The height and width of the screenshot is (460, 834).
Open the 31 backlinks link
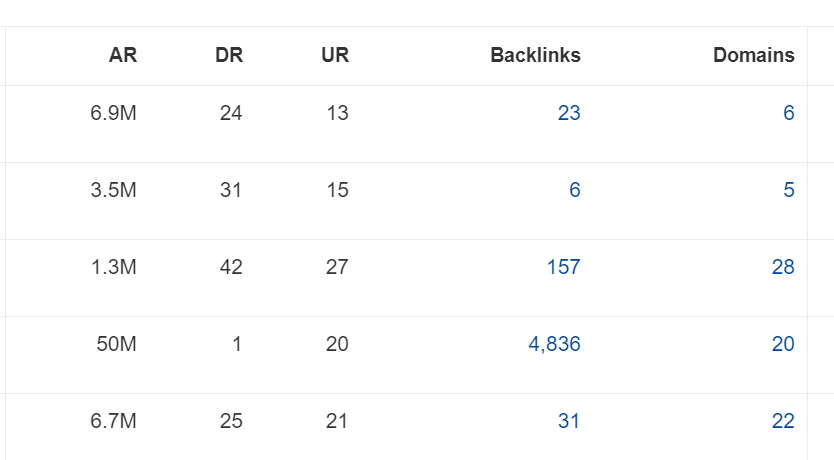569,421
